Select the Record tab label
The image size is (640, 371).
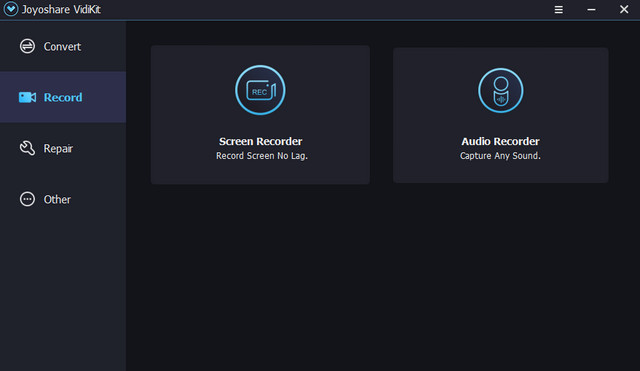coord(63,98)
